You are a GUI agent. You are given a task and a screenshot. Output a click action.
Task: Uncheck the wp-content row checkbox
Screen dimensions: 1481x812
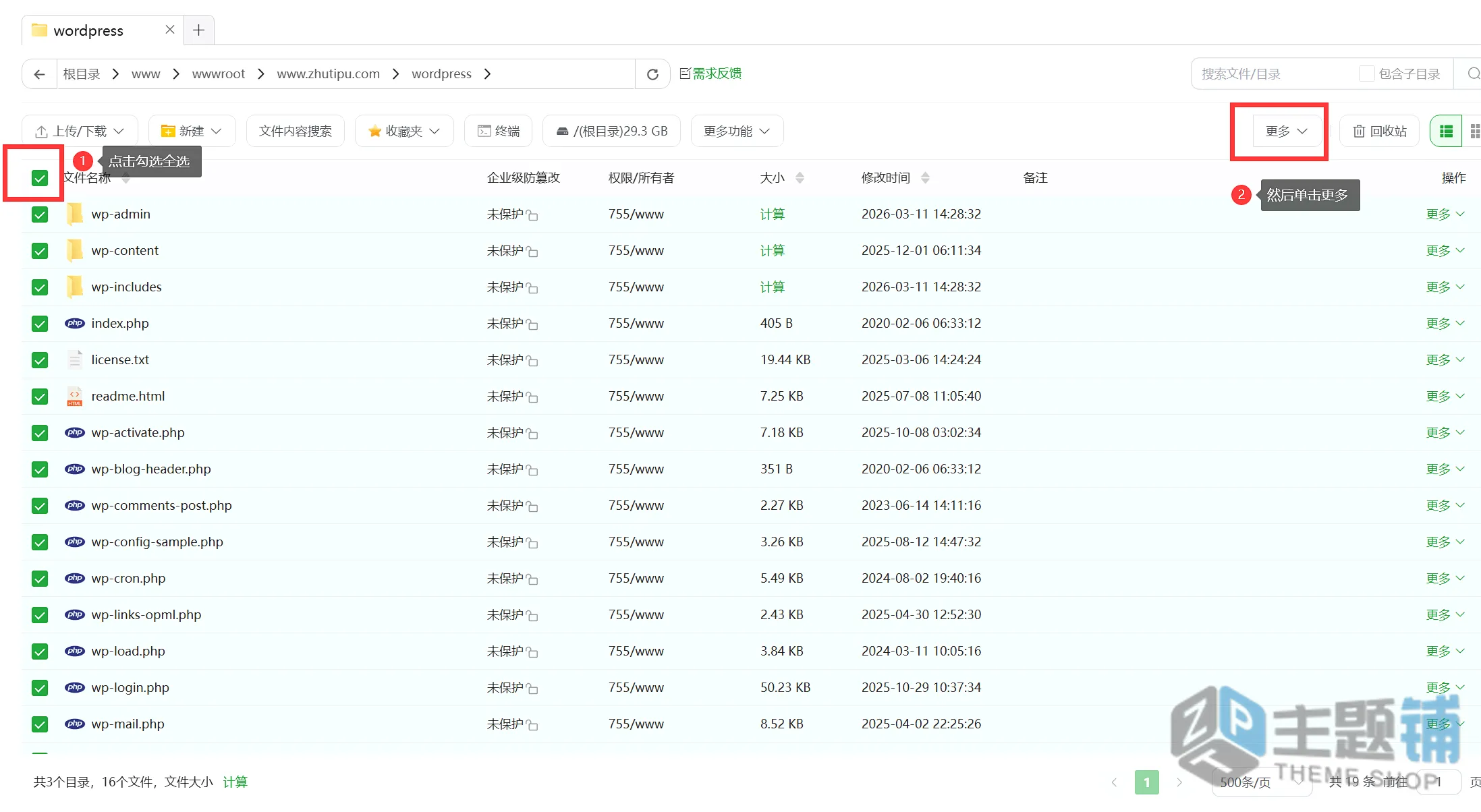coord(40,251)
